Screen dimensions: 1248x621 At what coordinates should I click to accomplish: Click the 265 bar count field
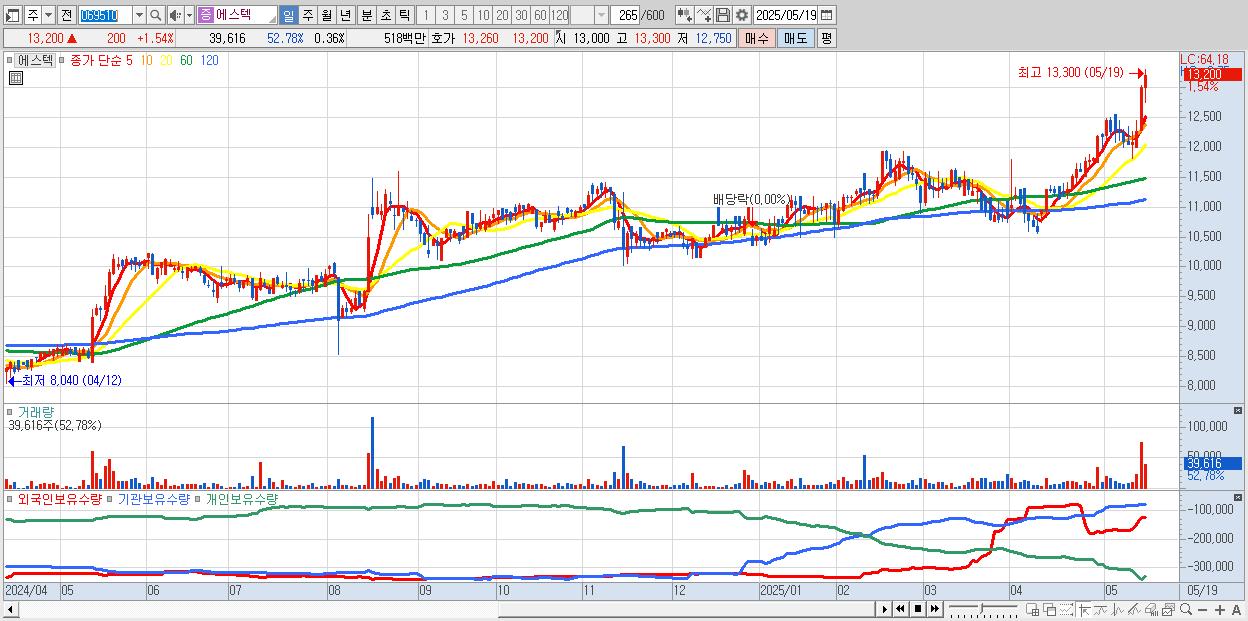625,15
